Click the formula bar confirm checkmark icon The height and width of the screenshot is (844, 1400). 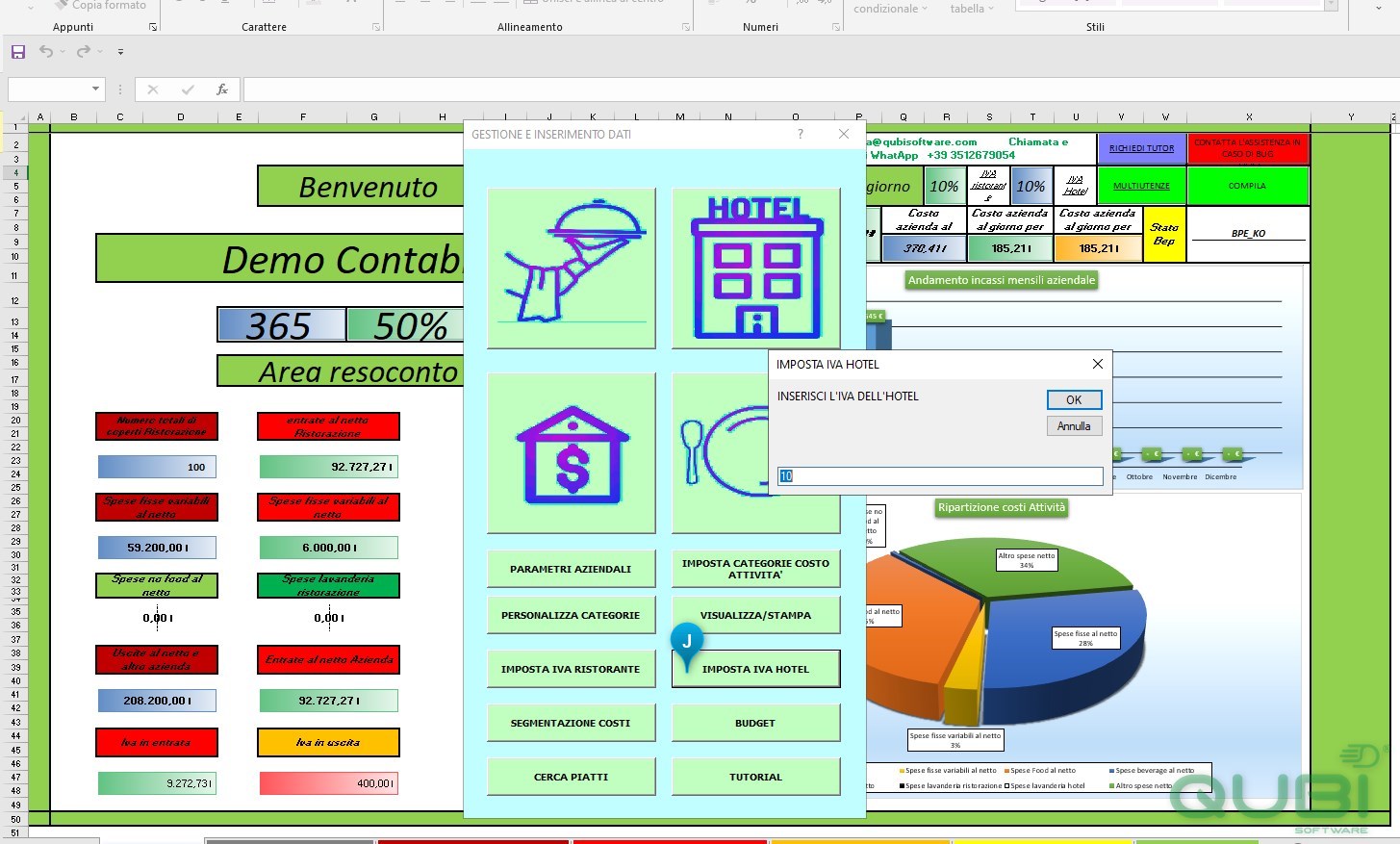click(x=188, y=90)
